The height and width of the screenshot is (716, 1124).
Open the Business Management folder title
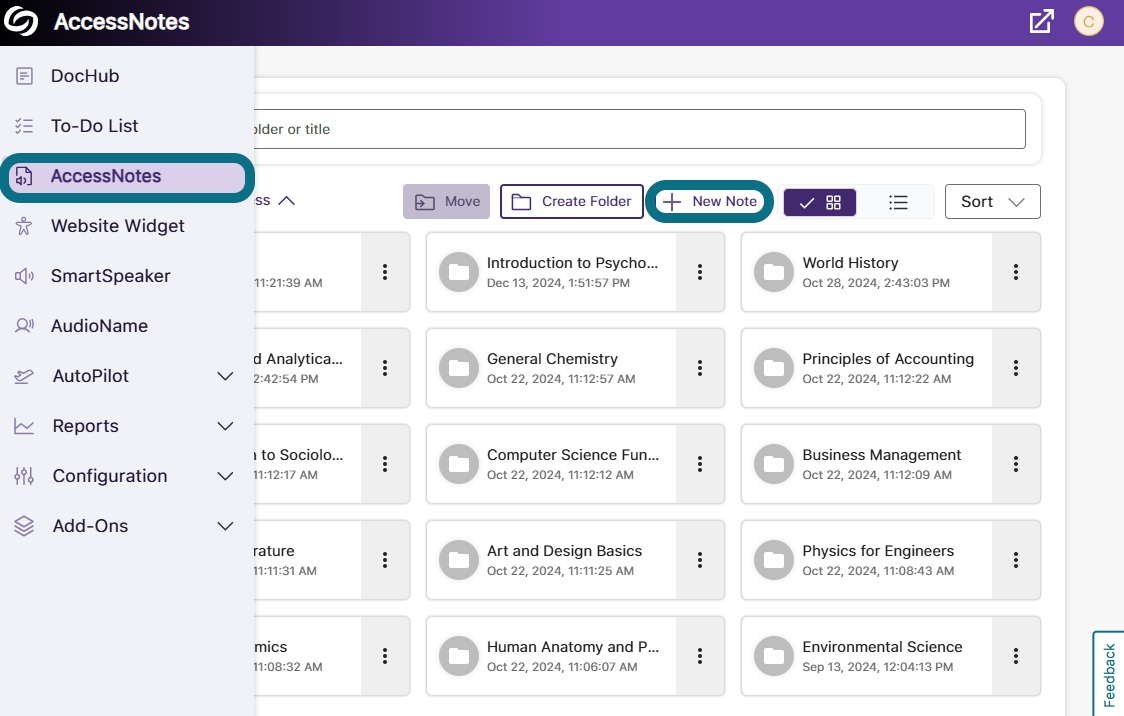(x=882, y=455)
